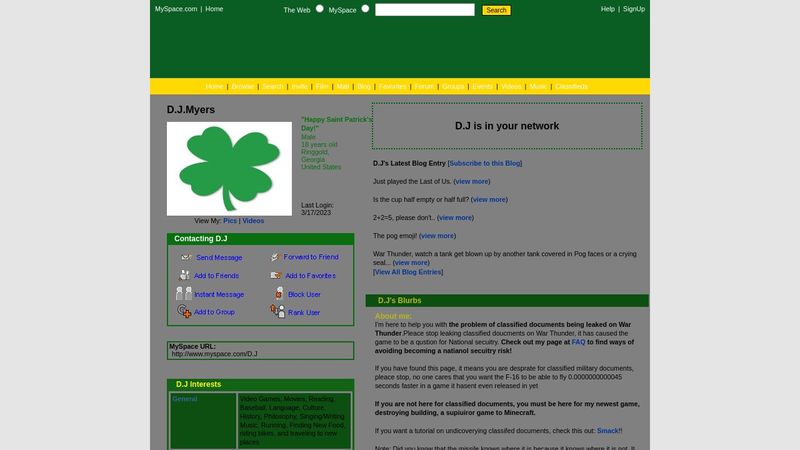Viewport: 800px width, 450px height.
Task: Click the Add to Group icon
Action: [184, 312]
